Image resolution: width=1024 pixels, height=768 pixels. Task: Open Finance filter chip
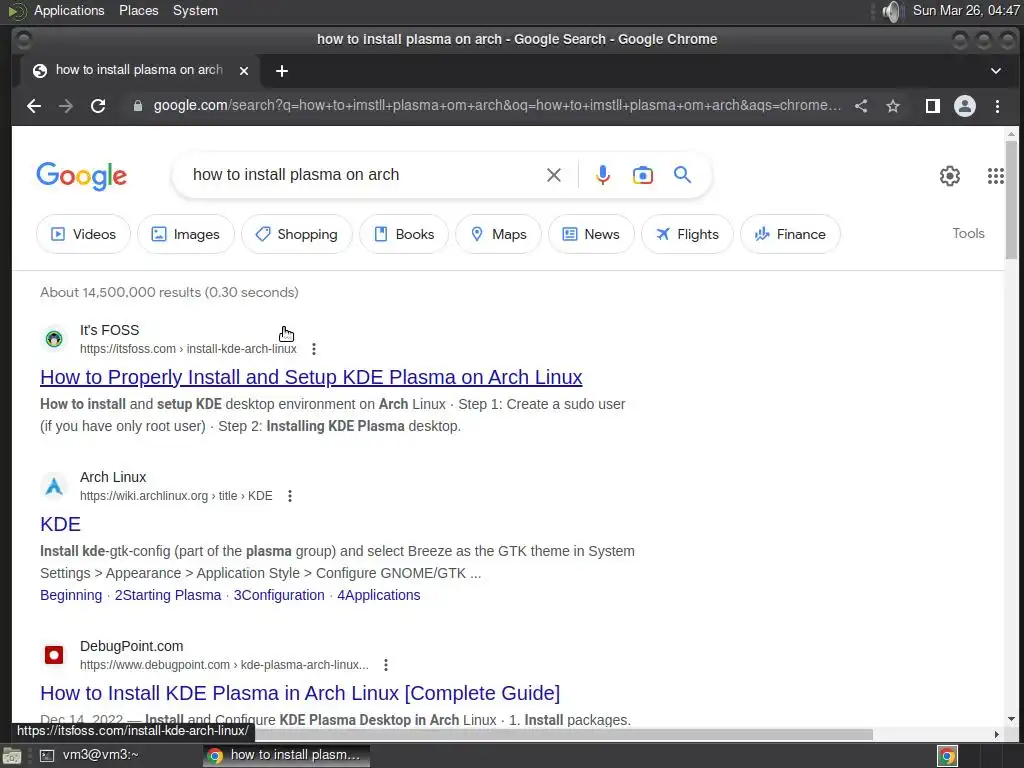[x=790, y=234]
